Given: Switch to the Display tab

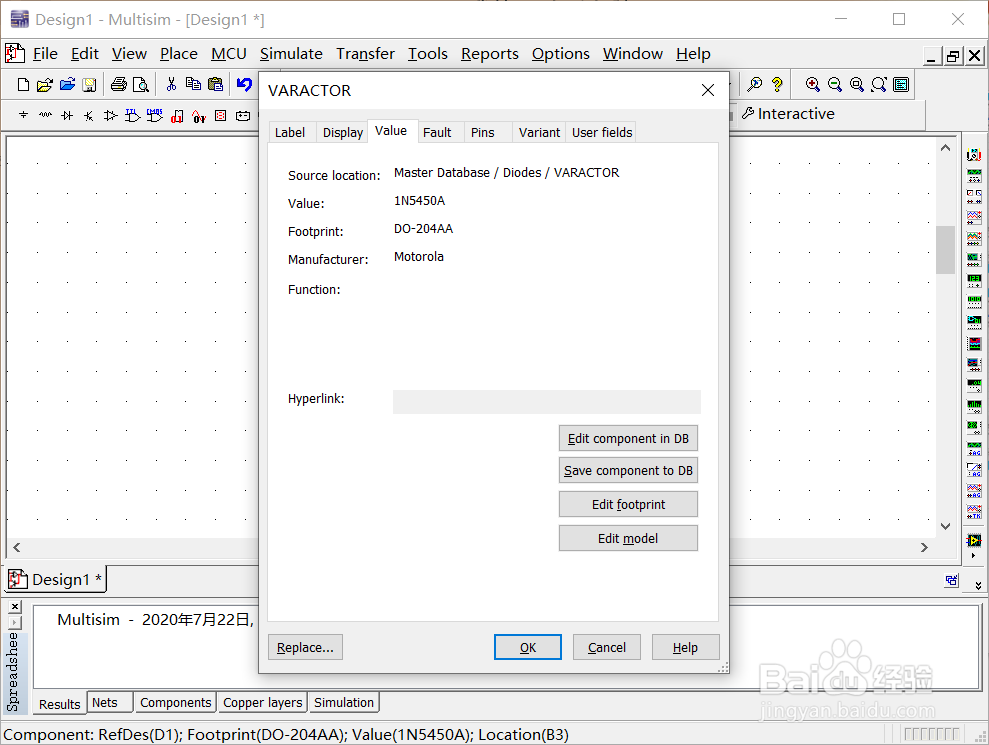Looking at the screenshot, I should coord(342,132).
